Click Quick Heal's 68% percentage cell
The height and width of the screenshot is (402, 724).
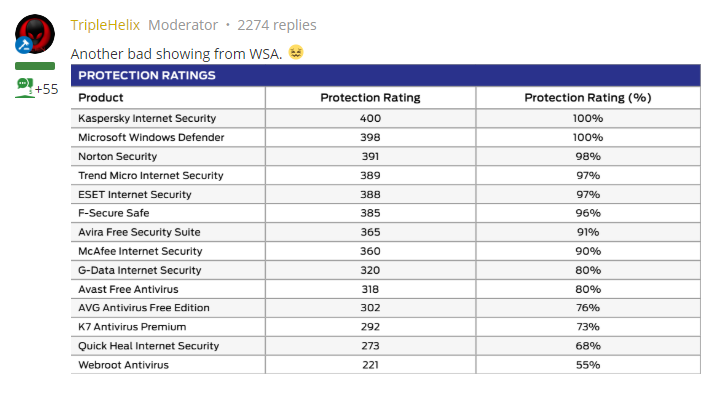[x=587, y=346]
